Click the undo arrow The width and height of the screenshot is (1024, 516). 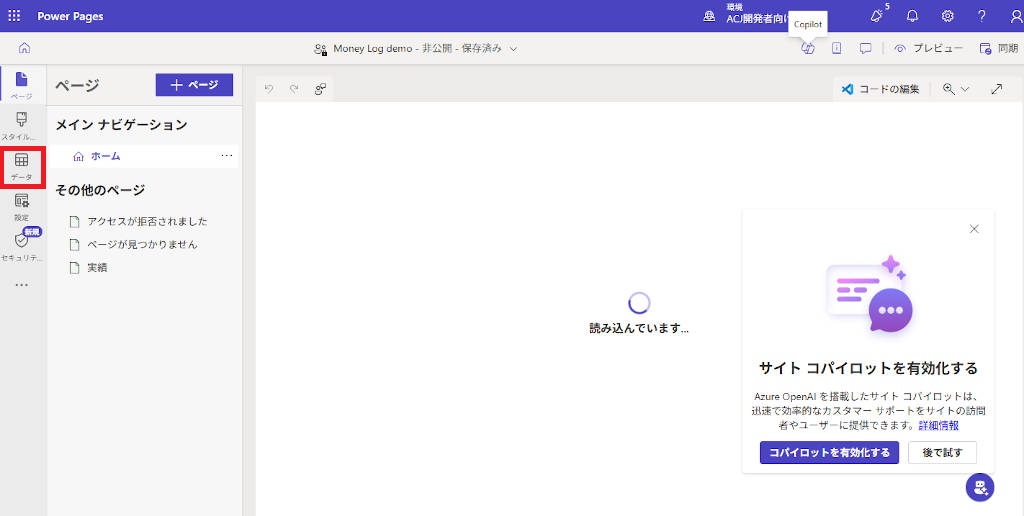click(x=269, y=89)
